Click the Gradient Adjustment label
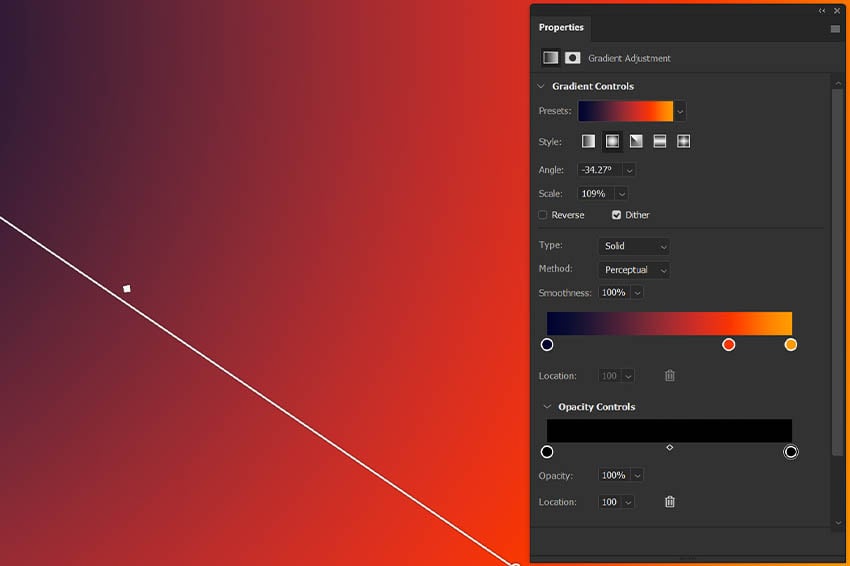 point(629,58)
